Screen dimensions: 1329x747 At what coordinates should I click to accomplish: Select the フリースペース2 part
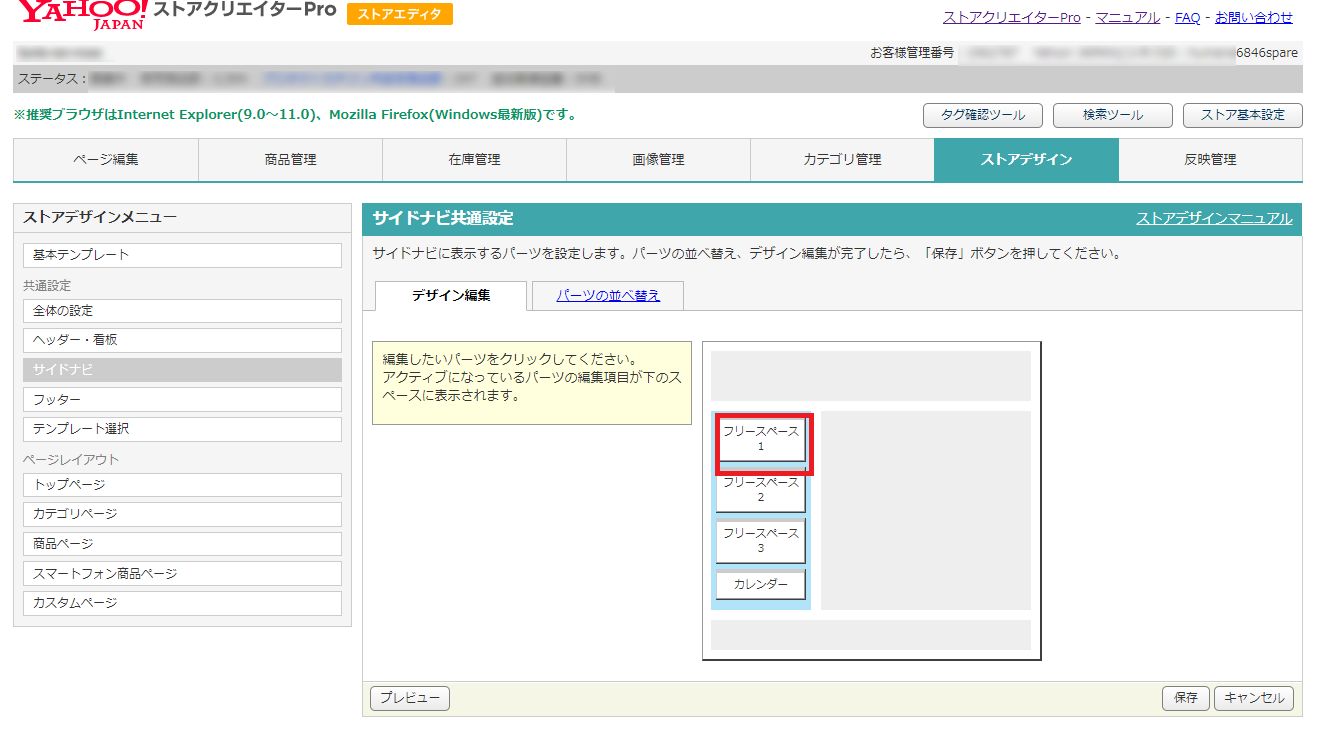(x=761, y=490)
